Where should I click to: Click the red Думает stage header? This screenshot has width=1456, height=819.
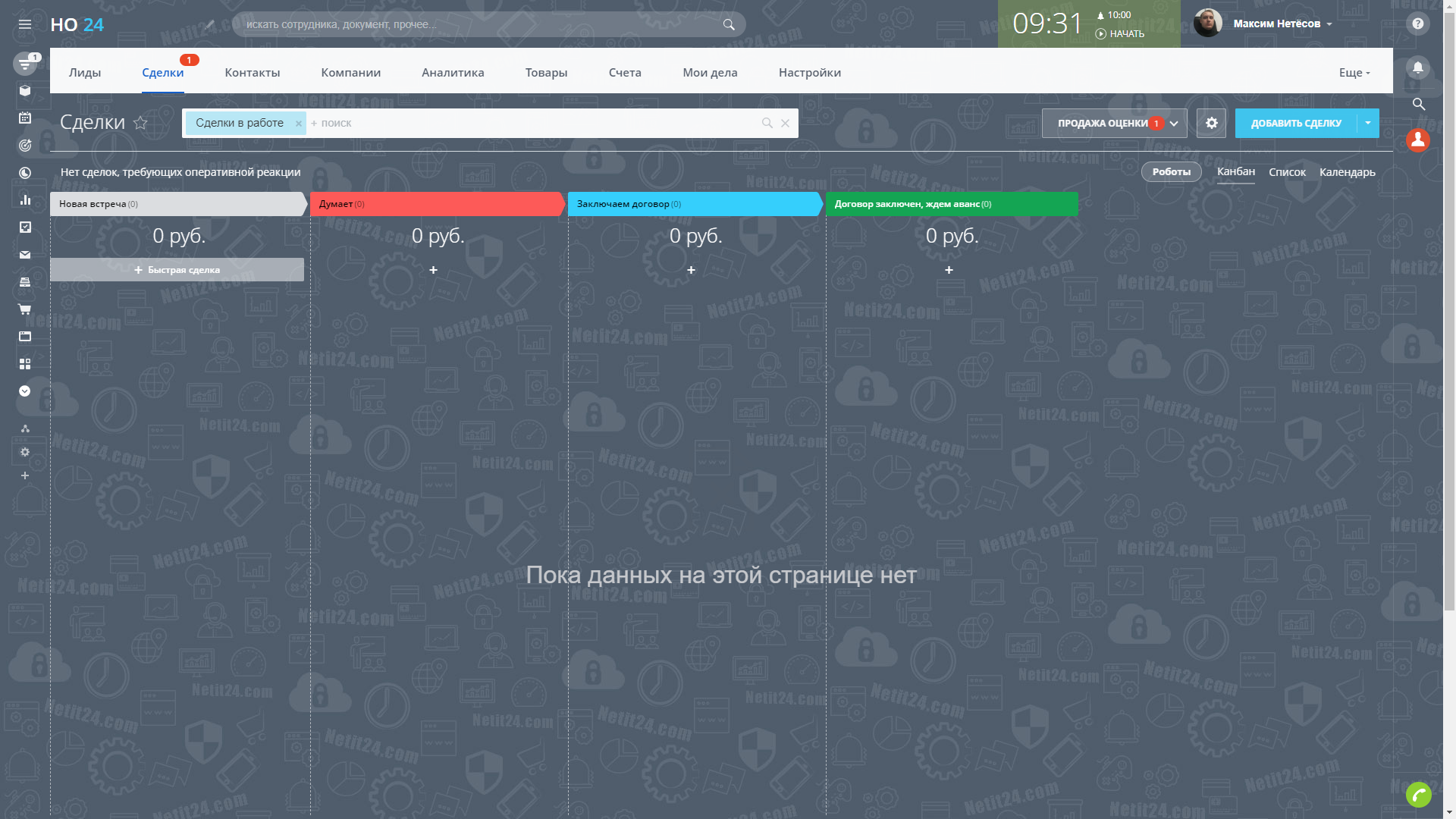(436, 204)
